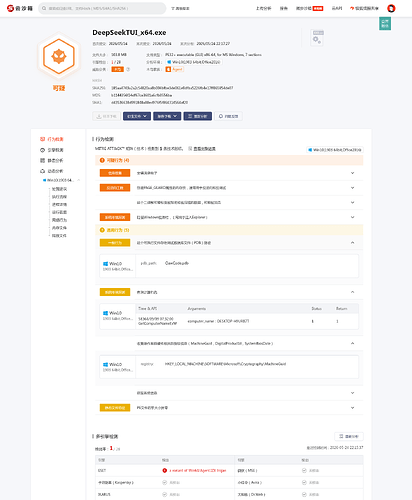This screenshot has width=412, height=500.
Task: Open the nav item with the red badge
Action: click(x=309, y=8)
